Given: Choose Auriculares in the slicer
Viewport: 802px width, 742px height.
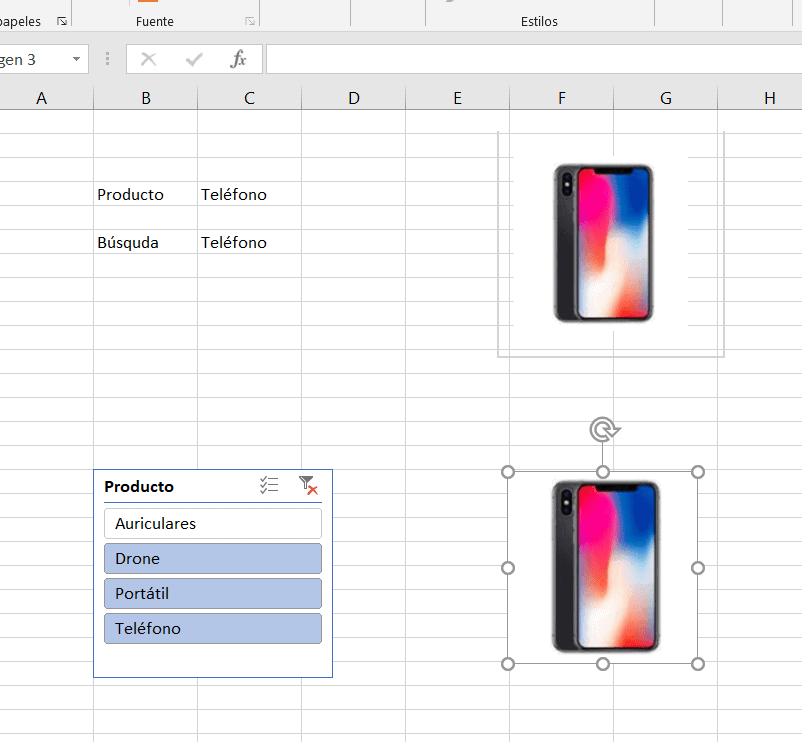Looking at the screenshot, I should click(213, 524).
